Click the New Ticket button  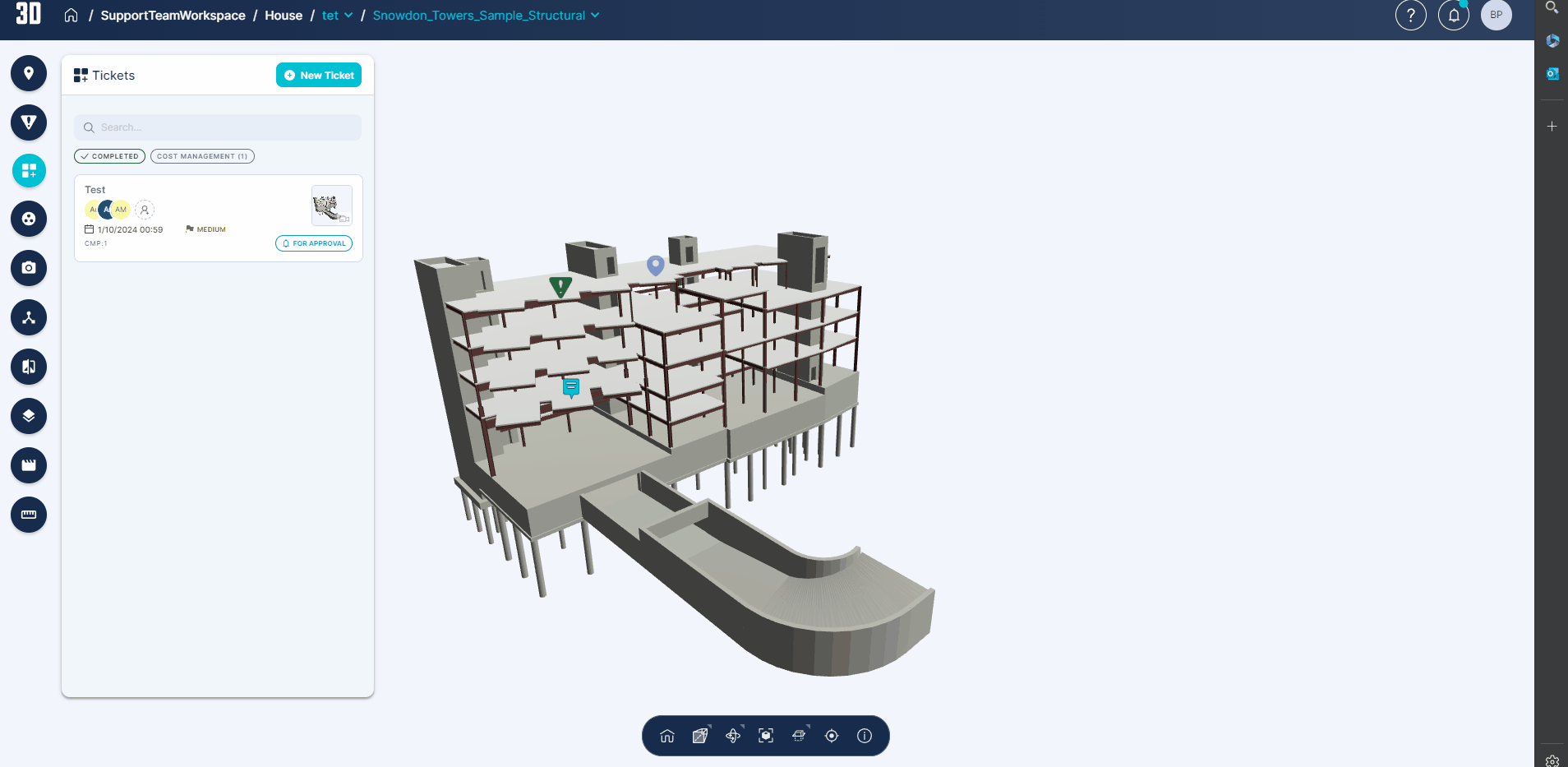tap(319, 75)
